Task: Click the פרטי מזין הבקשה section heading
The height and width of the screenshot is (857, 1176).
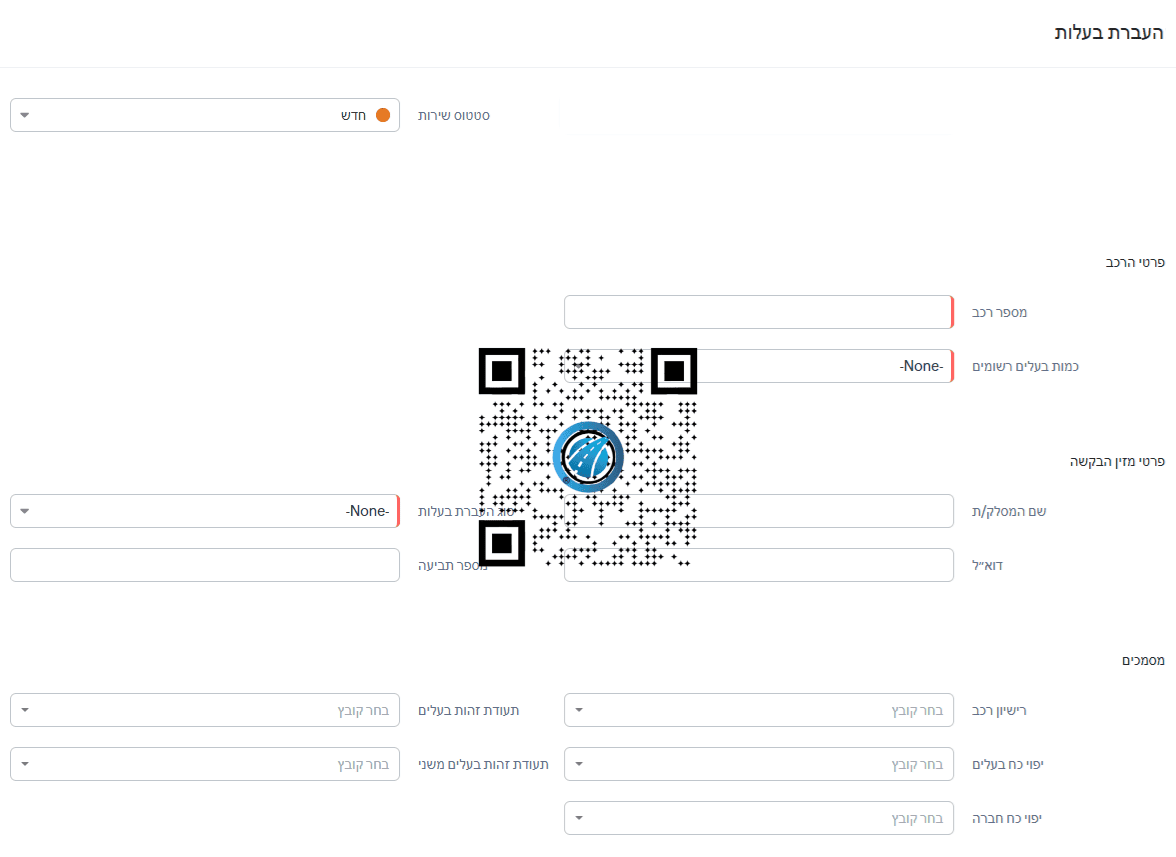Action: point(1117,461)
